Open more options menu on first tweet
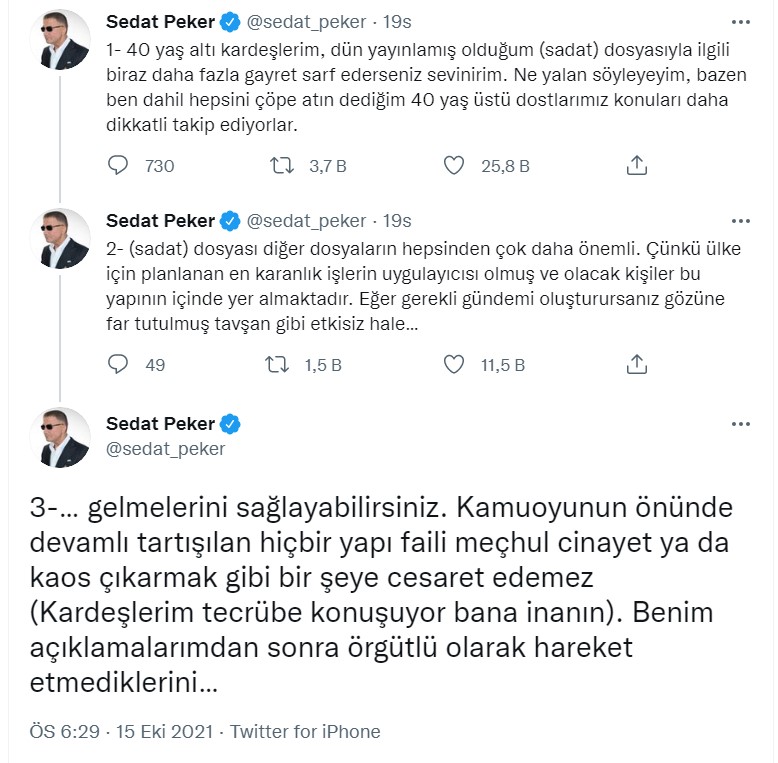The width and height of the screenshot is (778, 763). coord(740,21)
